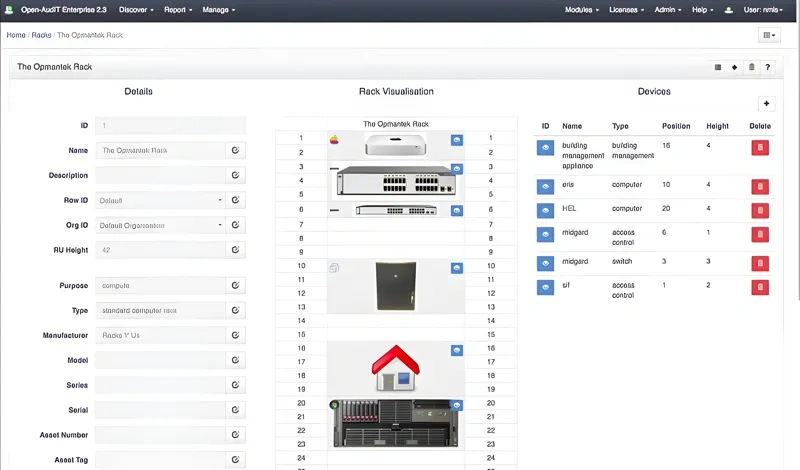
Task: Click Open-AudIT Enterprise 2.3 brand link
Action: (64, 10)
